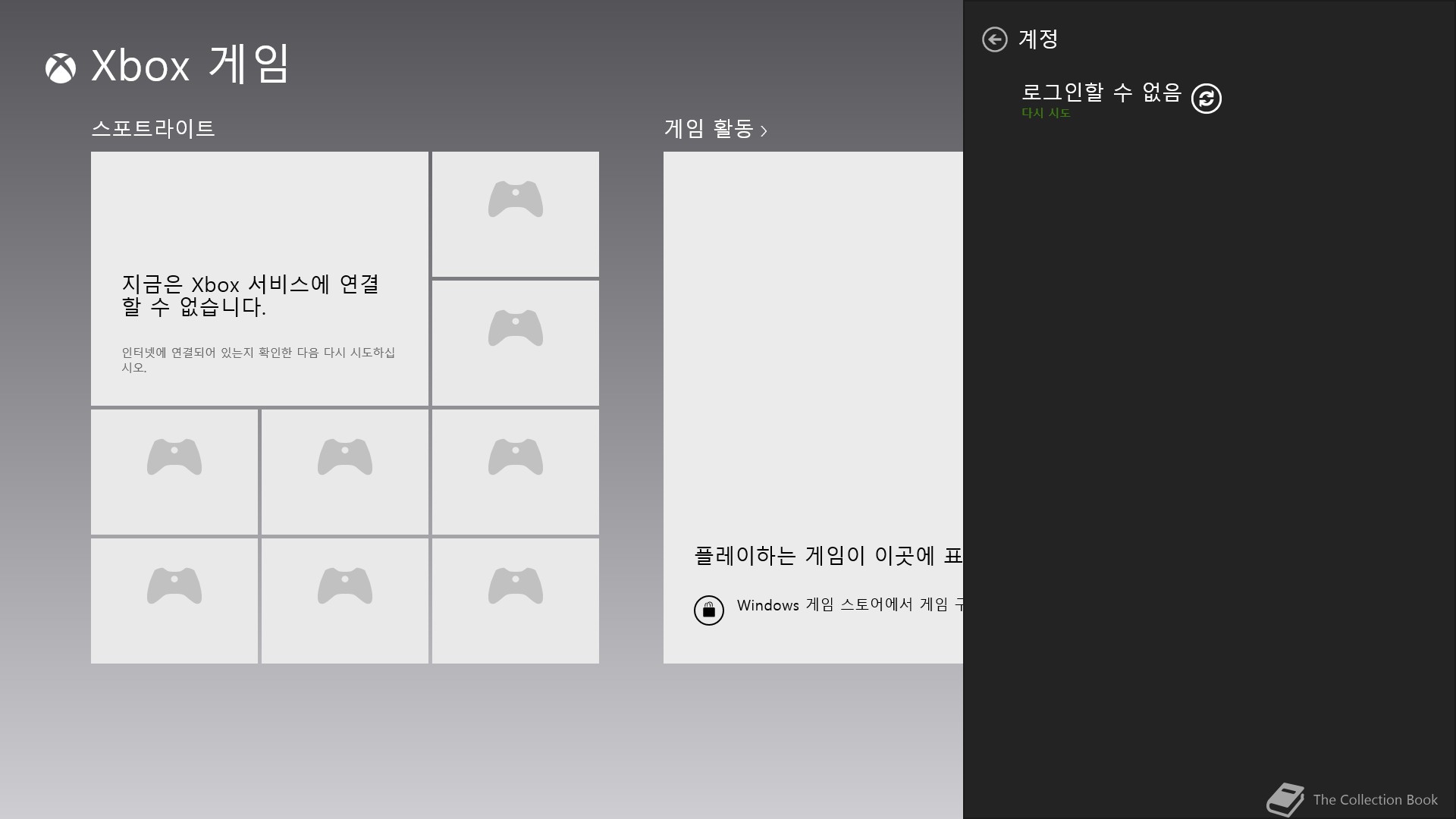
Task: Open Windows 게임 스토어 link
Action: tap(849, 605)
